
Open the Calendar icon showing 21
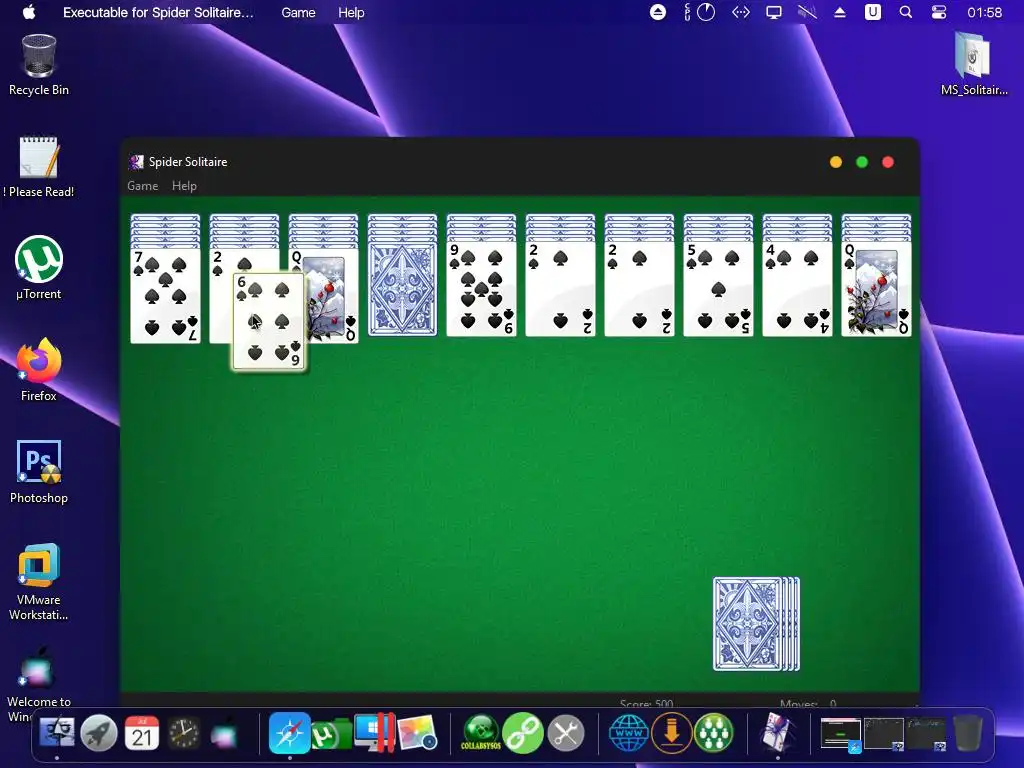coord(142,734)
